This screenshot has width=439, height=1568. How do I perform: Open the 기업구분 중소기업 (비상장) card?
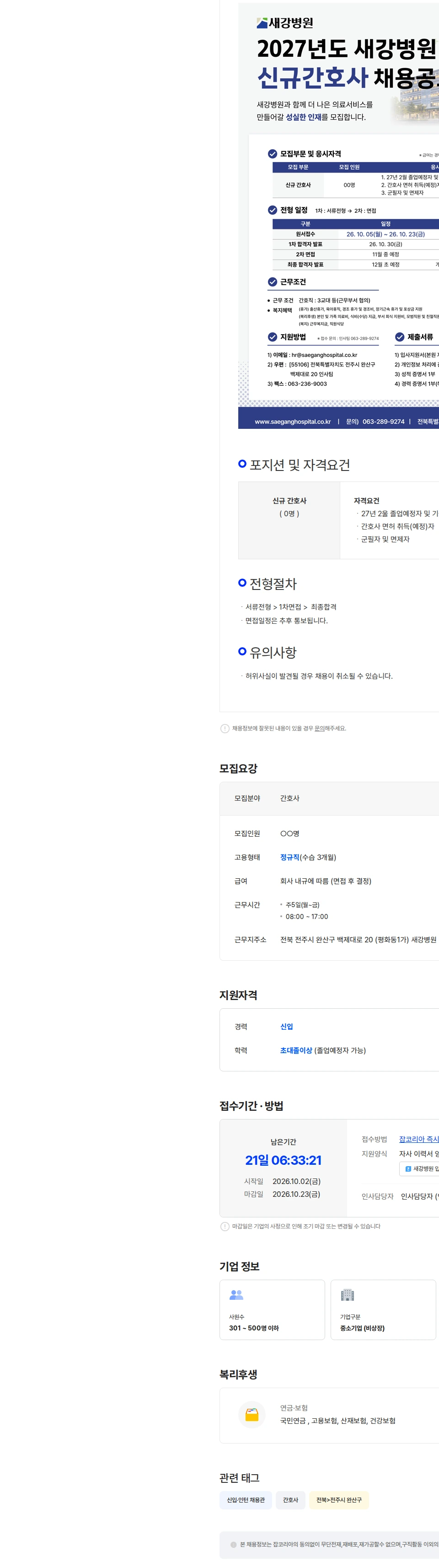pos(383,1310)
